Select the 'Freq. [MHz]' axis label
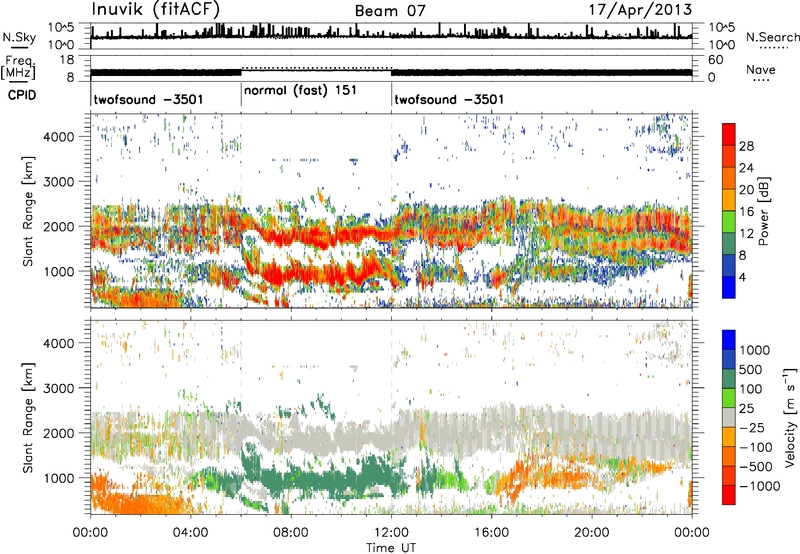The width and height of the screenshot is (800, 554). [19, 68]
